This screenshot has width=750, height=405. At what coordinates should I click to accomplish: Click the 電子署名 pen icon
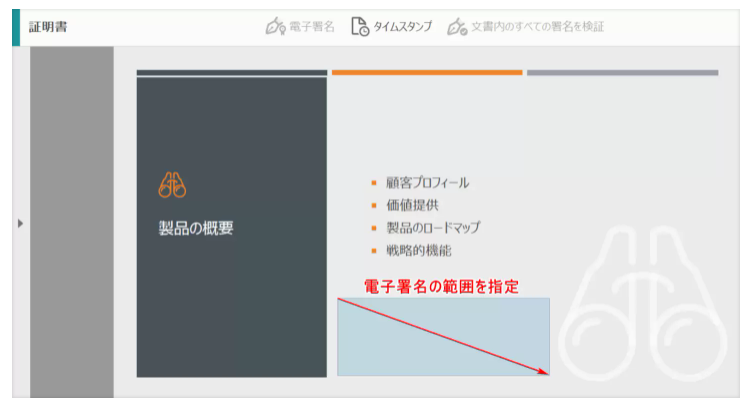click(275, 27)
